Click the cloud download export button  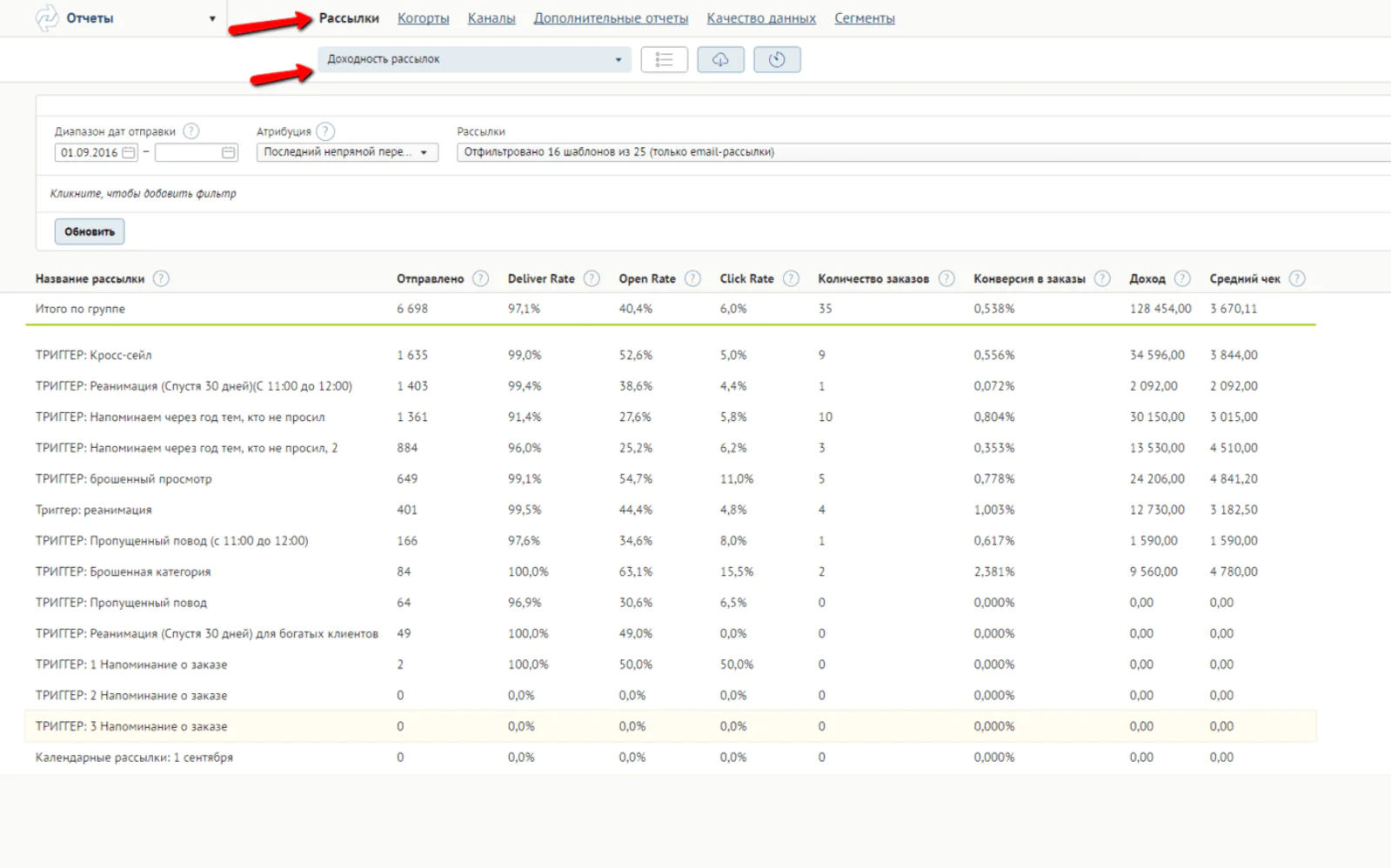[720, 59]
